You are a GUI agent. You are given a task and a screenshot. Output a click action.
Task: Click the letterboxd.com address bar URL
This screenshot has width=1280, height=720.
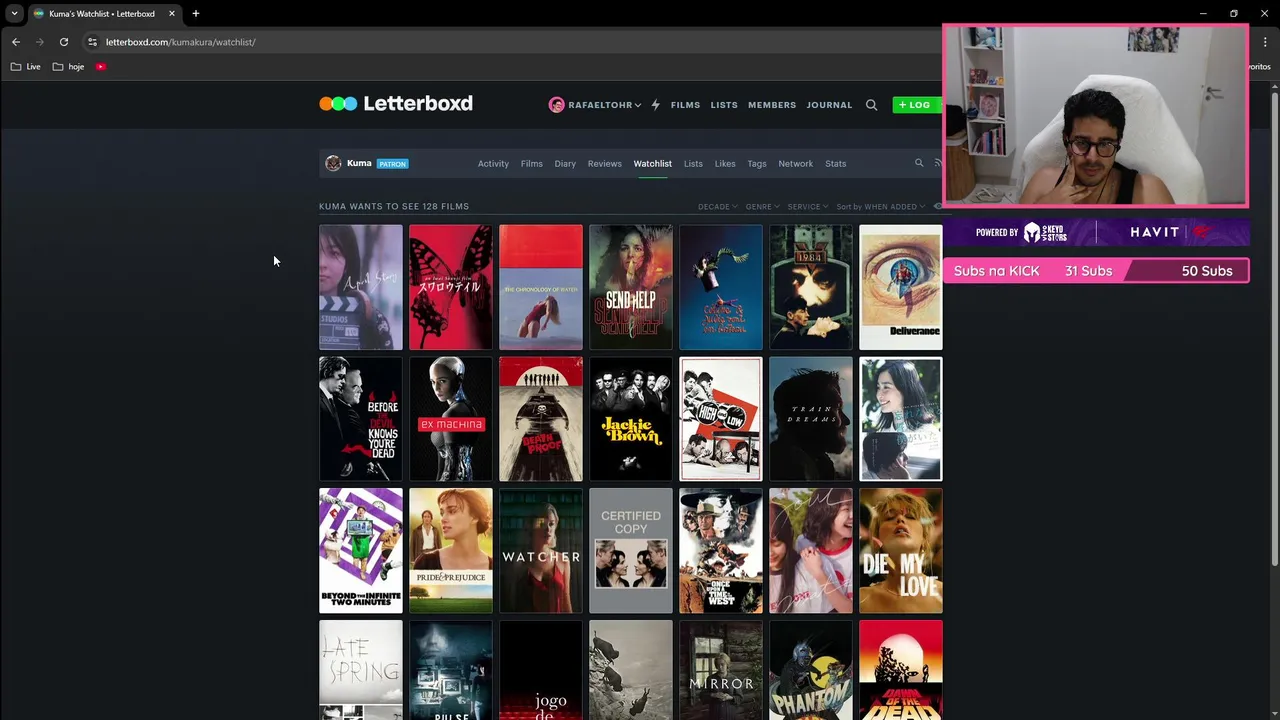pyautogui.click(x=181, y=42)
